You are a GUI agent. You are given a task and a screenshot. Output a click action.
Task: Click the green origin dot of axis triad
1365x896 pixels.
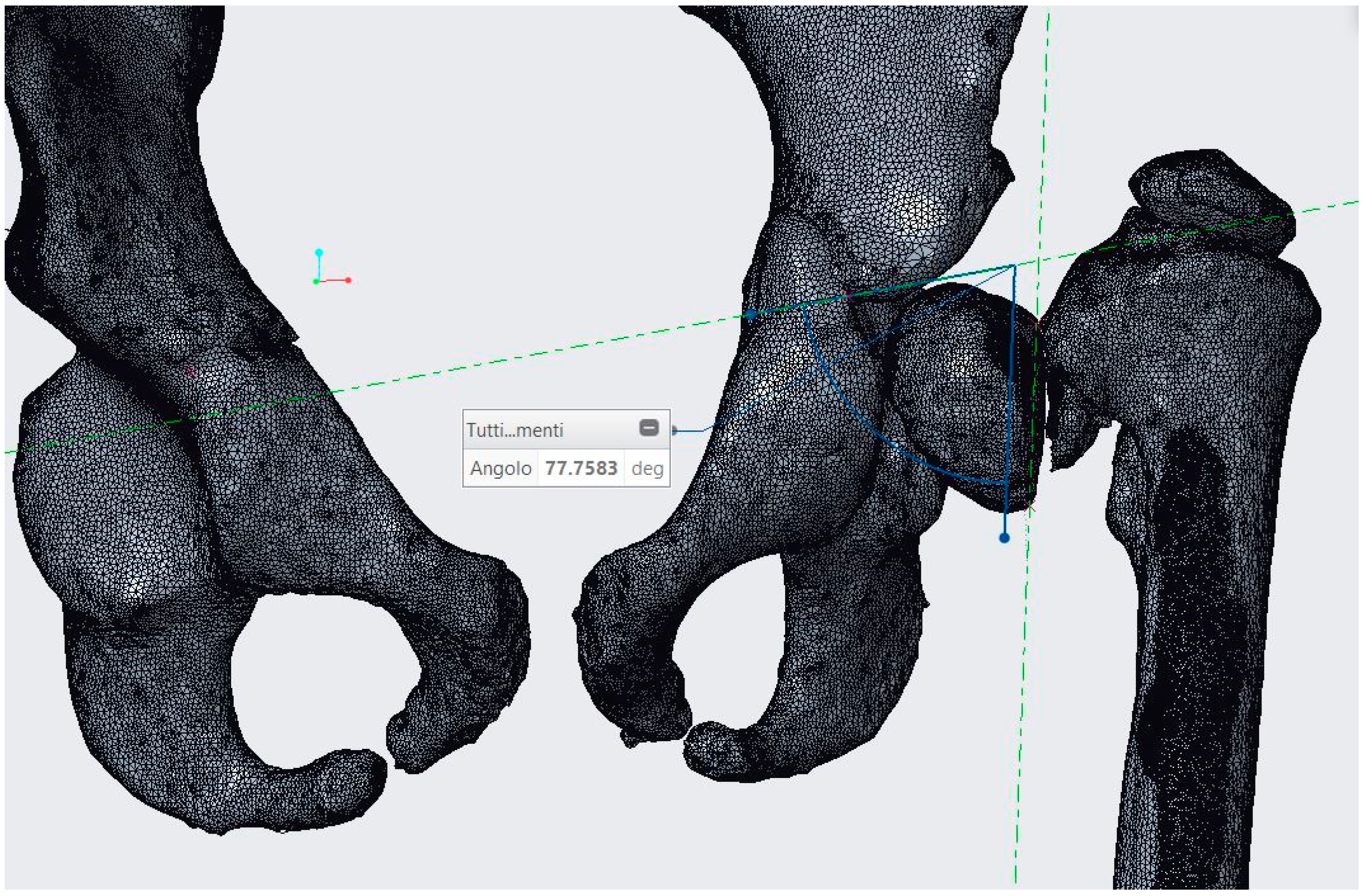pos(316,282)
